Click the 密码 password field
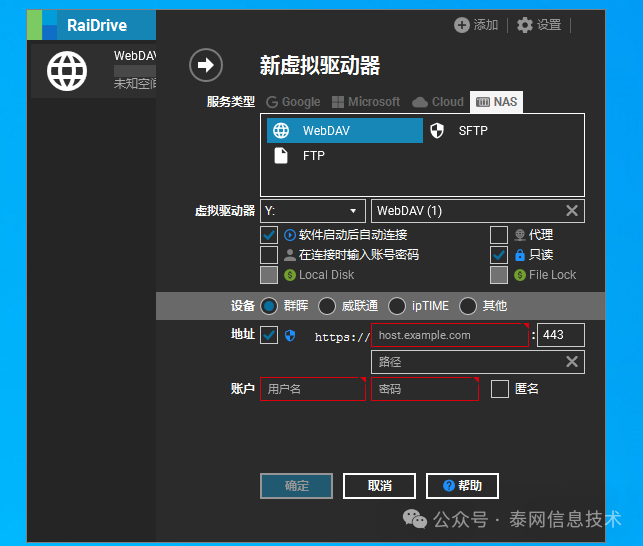The height and width of the screenshot is (546, 643). click(x=425, y=389)
